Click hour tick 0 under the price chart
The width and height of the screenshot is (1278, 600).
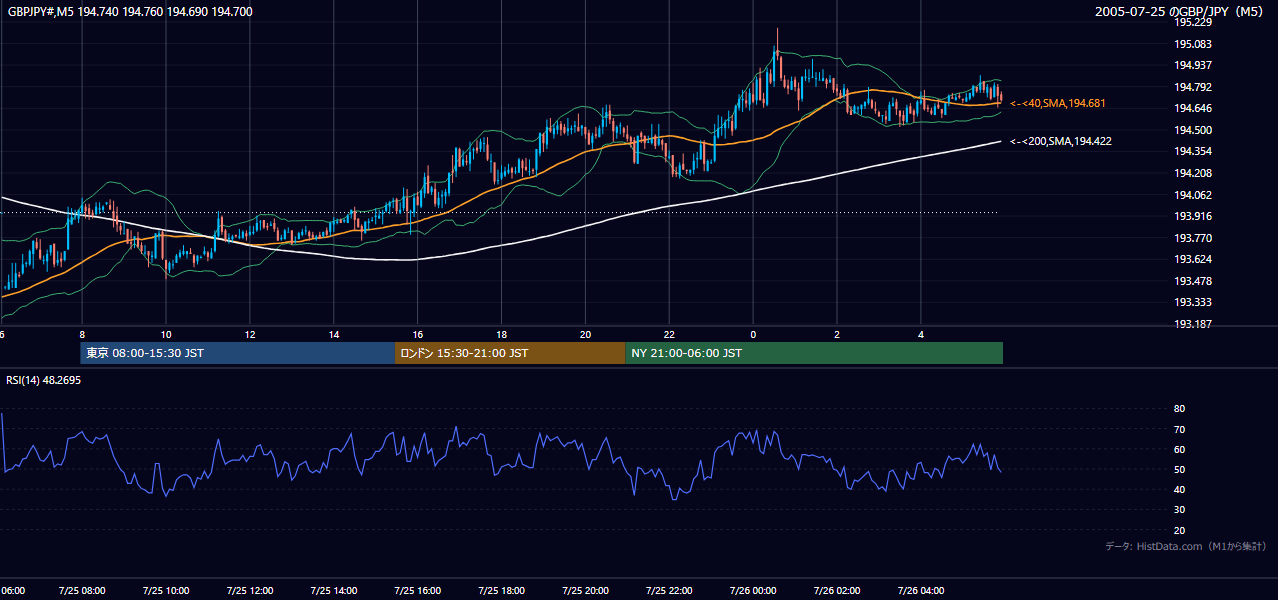click(x=754, y=335)
